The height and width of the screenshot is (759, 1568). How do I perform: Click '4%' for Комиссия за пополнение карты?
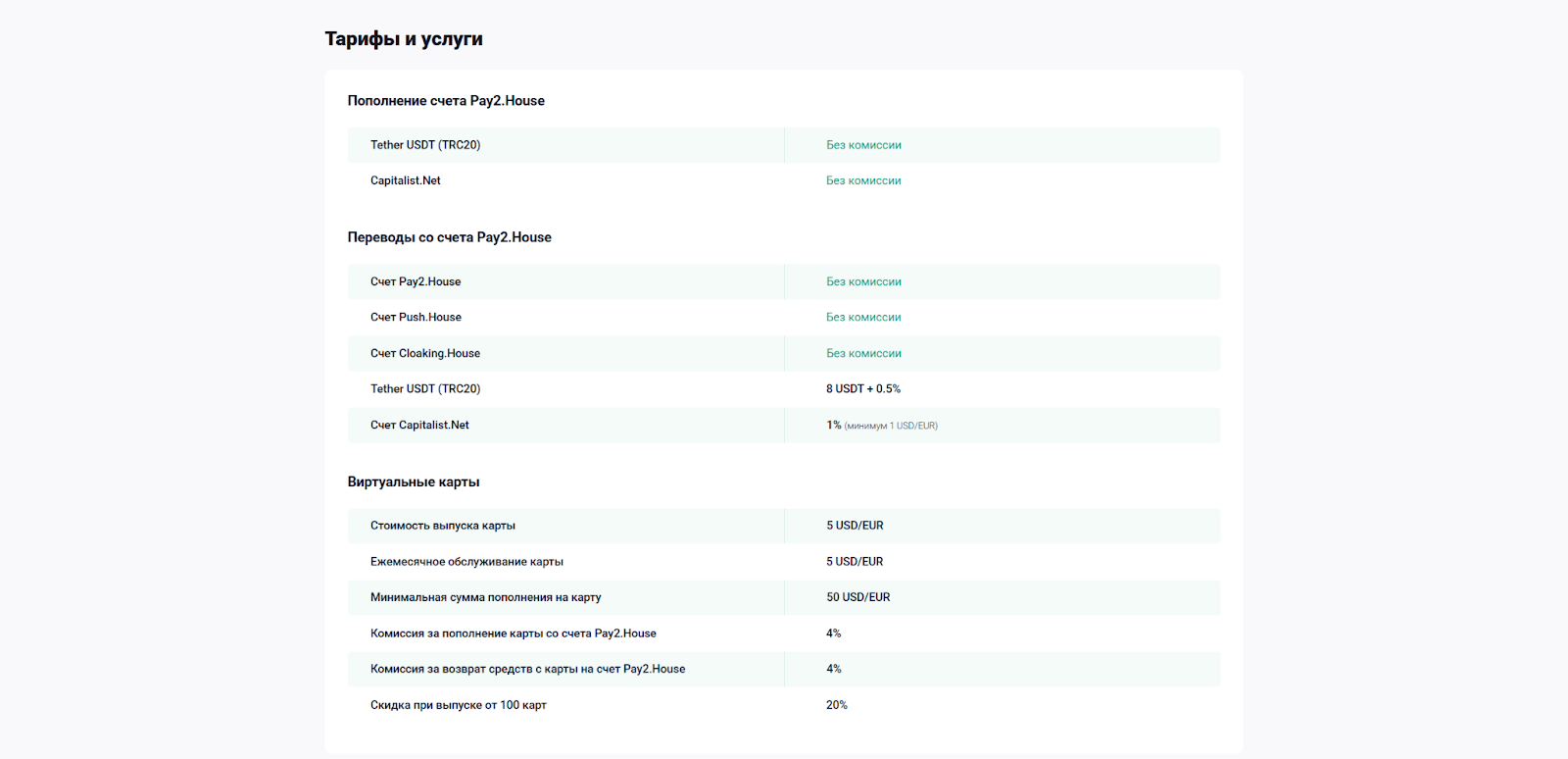click(x=834, y=633)
